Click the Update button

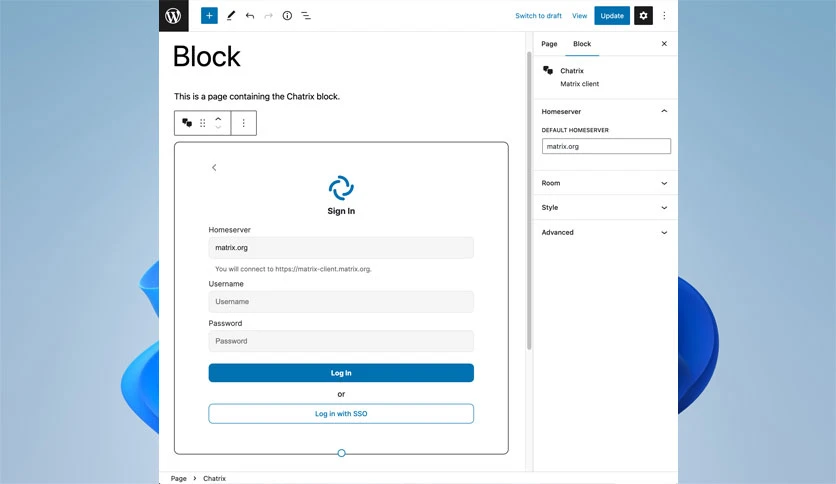(x=612, y=15)
